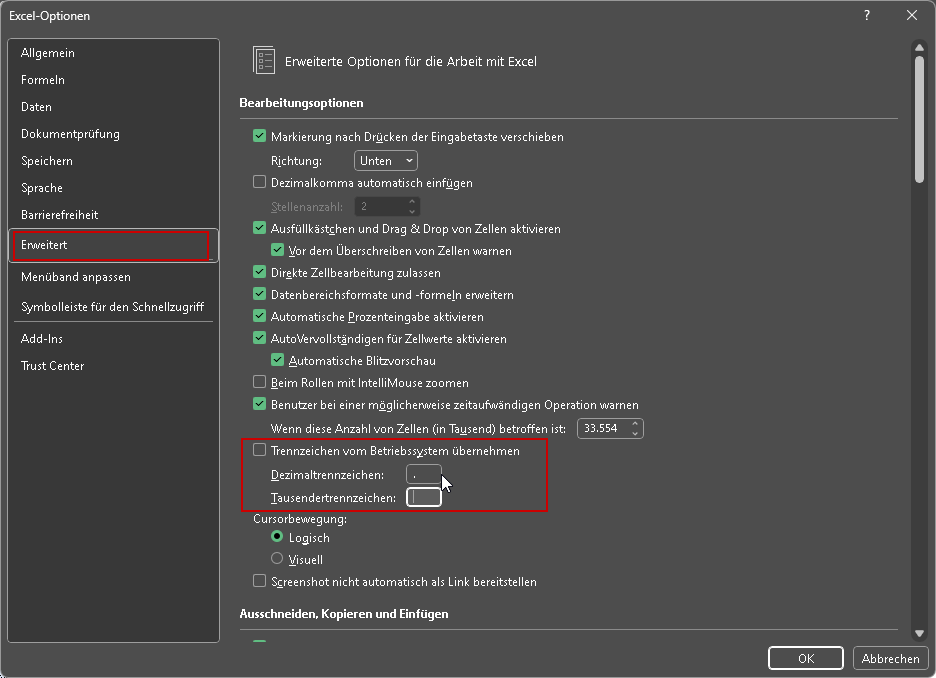Close the Excel-Optionen dialog window
The width and height of the screenshot is (936, 678).
(911, 15)
